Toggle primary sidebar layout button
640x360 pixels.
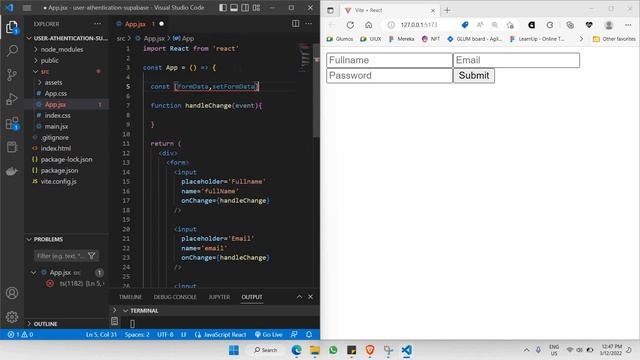[223, 8]
